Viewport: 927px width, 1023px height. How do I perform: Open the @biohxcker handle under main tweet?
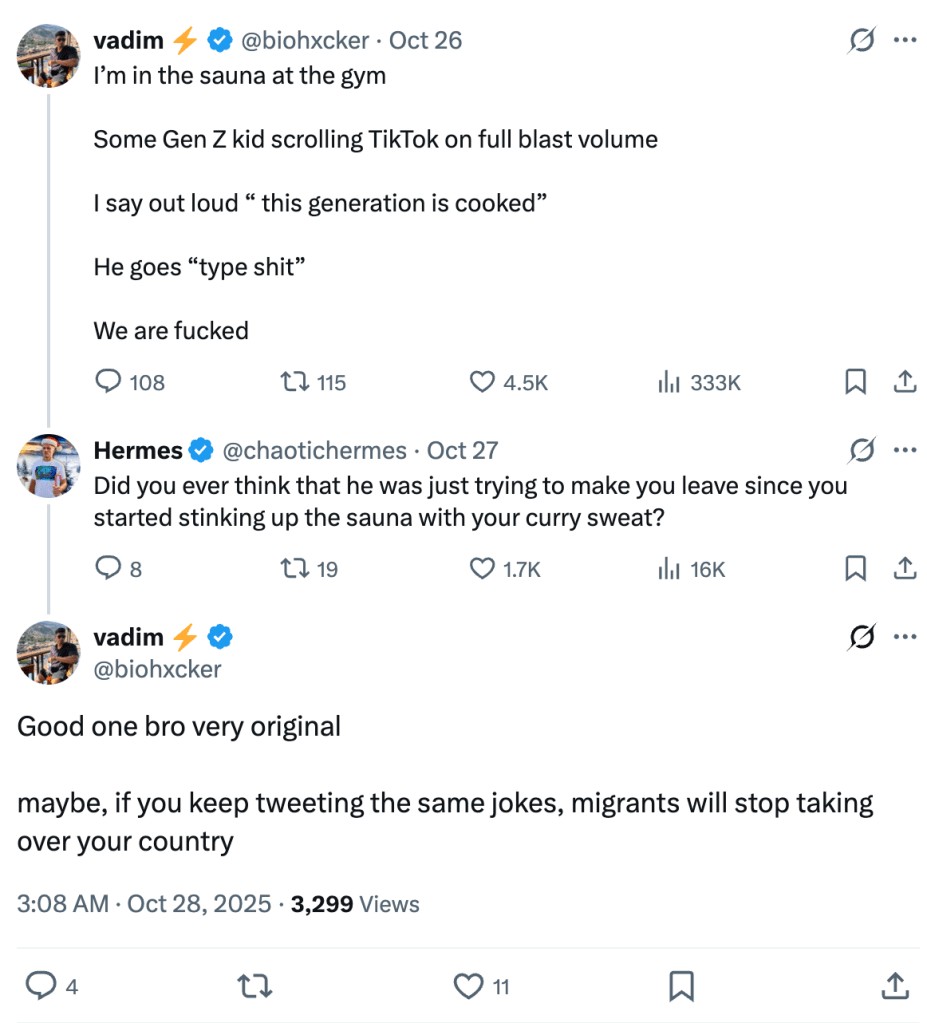click(157, 669)
